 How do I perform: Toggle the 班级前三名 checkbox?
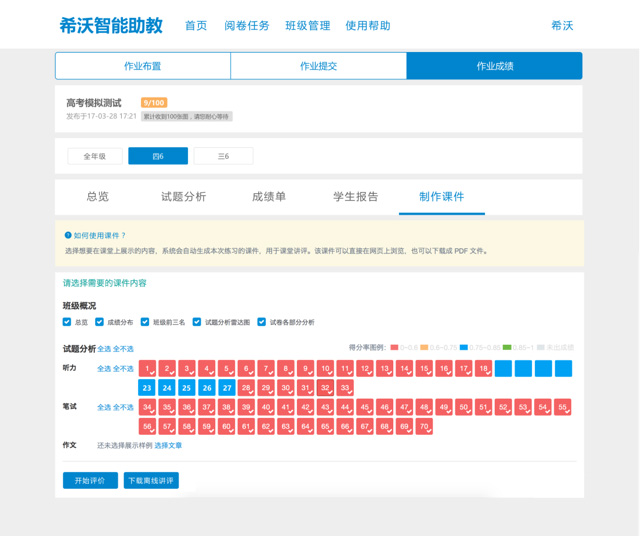pos(145,322)
